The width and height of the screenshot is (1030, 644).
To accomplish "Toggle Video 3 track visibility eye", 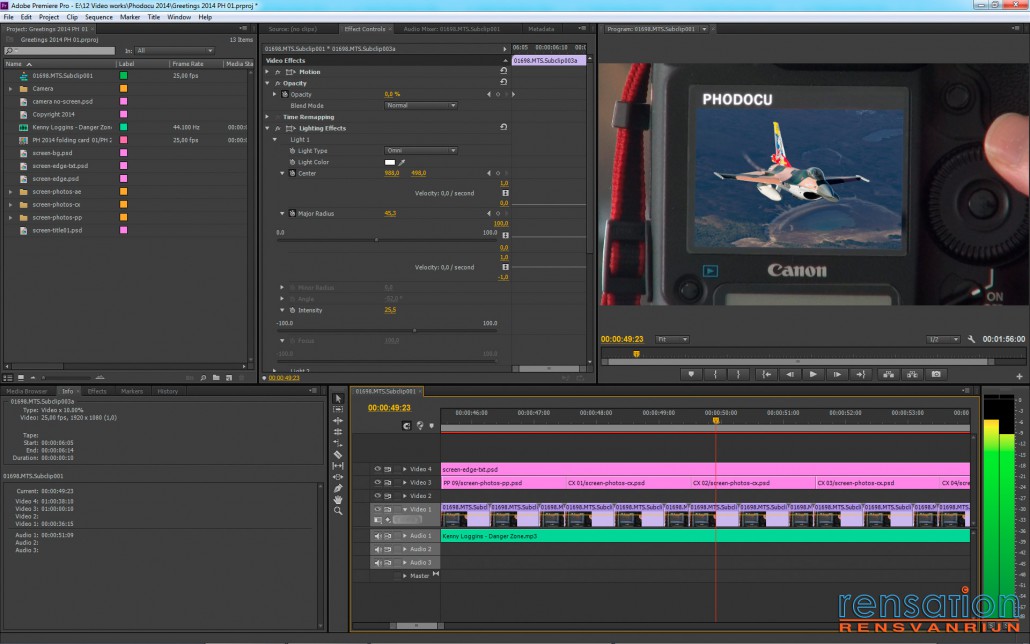I will pos(377,482).
